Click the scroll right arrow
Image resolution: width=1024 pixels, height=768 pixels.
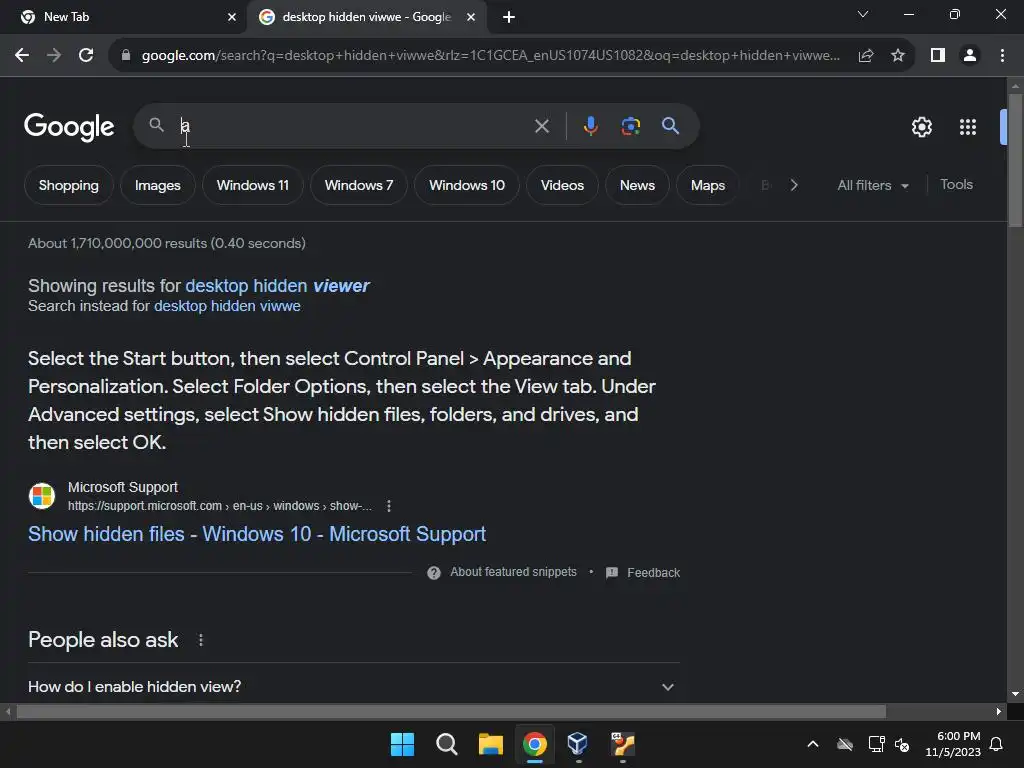click(x=999, y=711)
